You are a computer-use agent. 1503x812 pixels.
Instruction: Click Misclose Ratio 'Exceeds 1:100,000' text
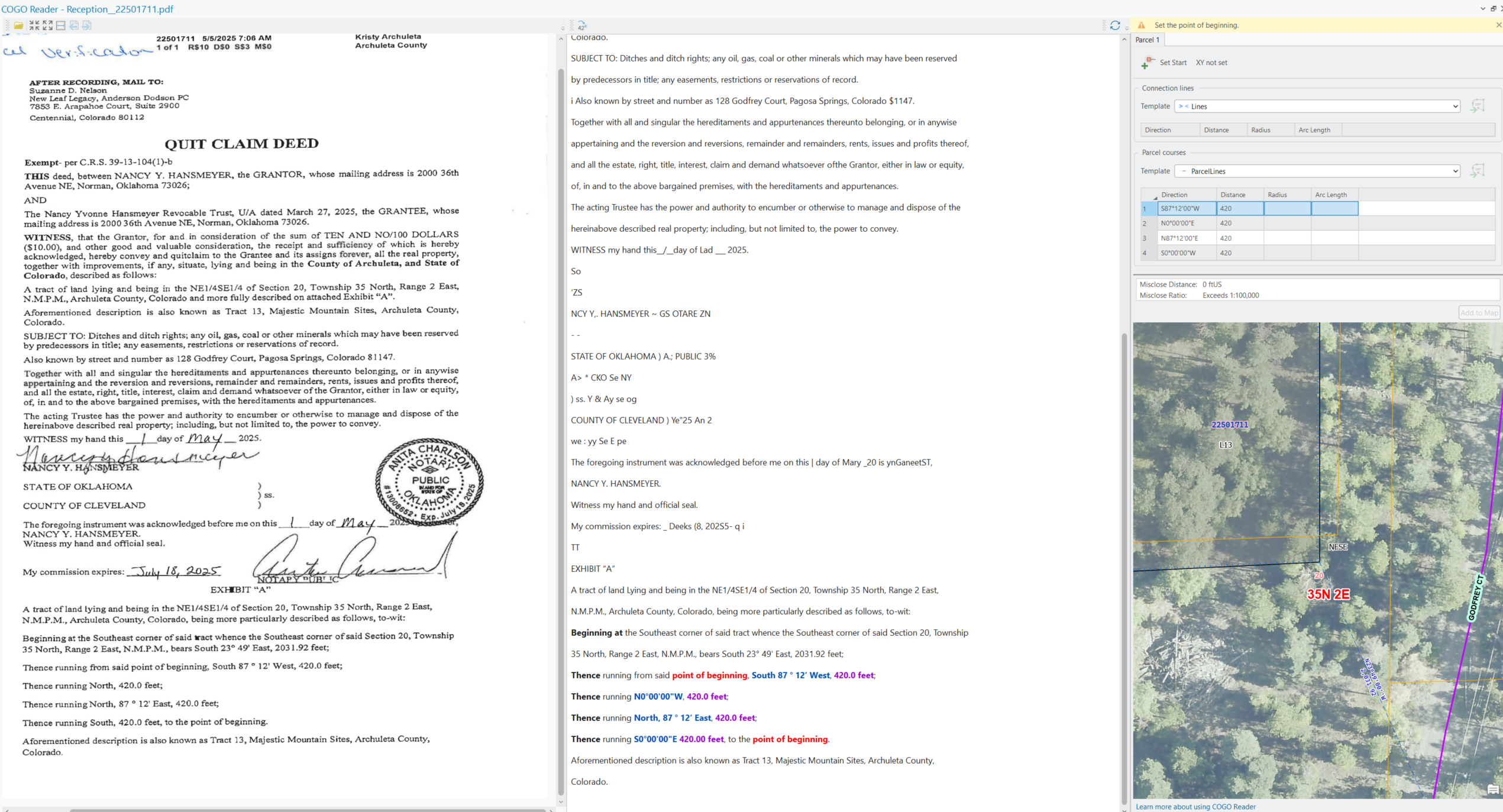[1230, 295]
